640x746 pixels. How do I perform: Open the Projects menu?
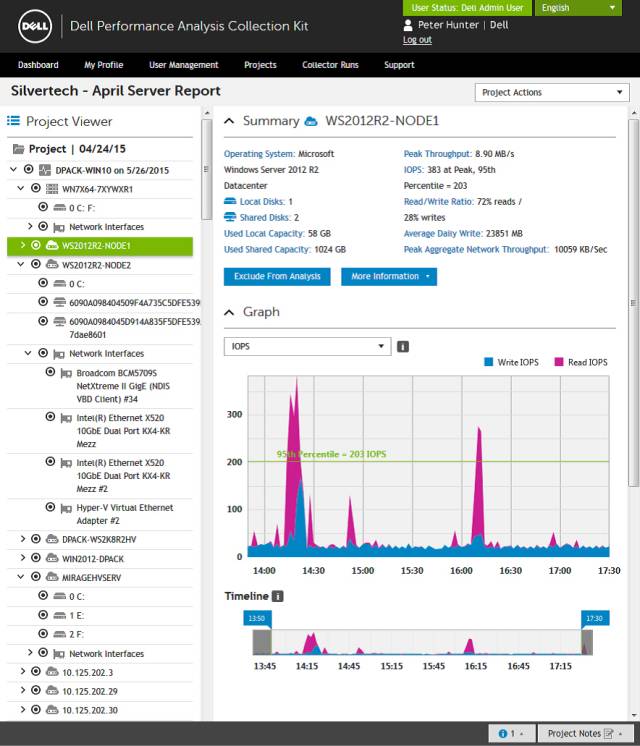[x=260, y=65]
